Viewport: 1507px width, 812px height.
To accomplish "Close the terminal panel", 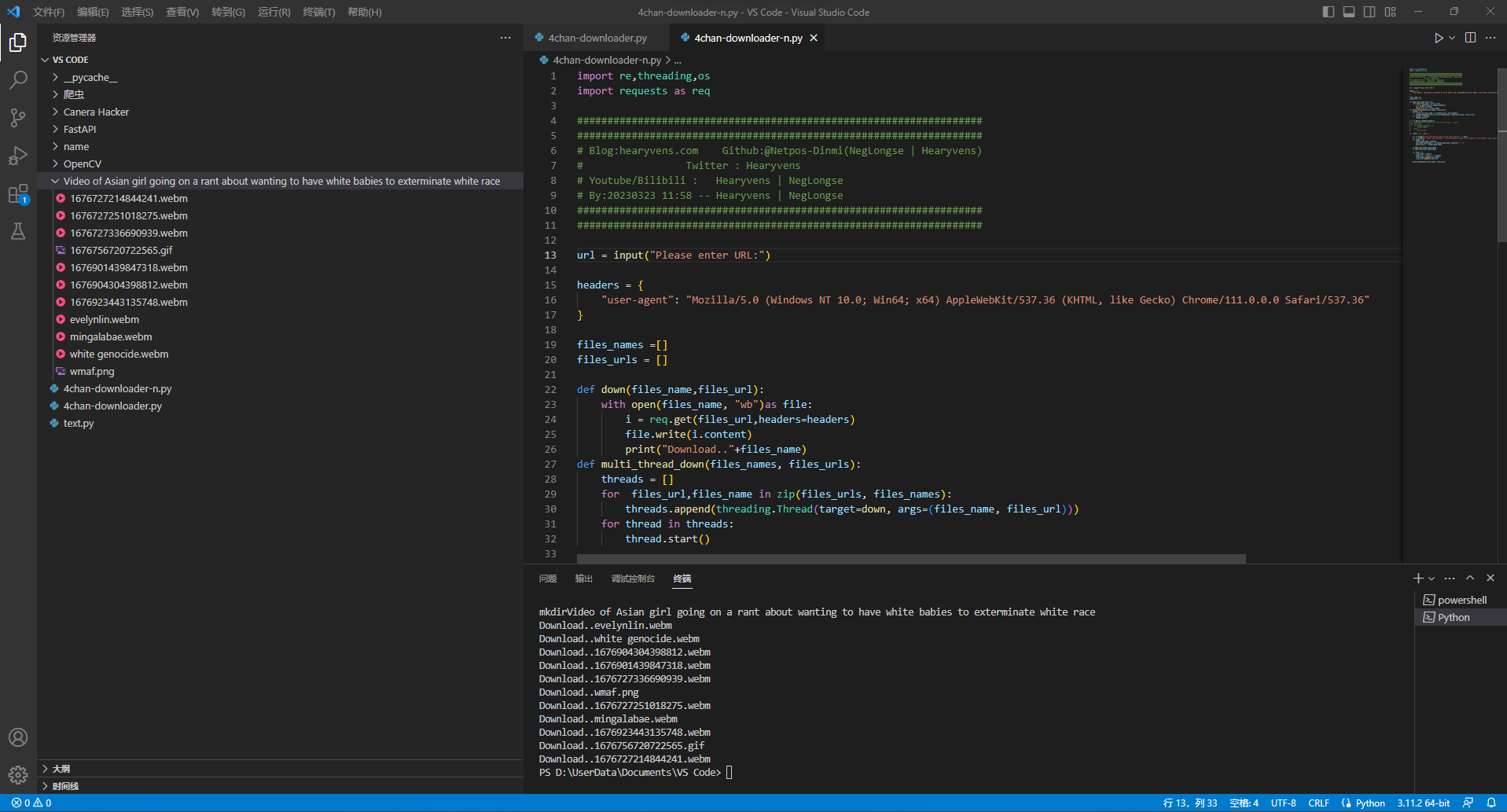I will [1490, 578].
